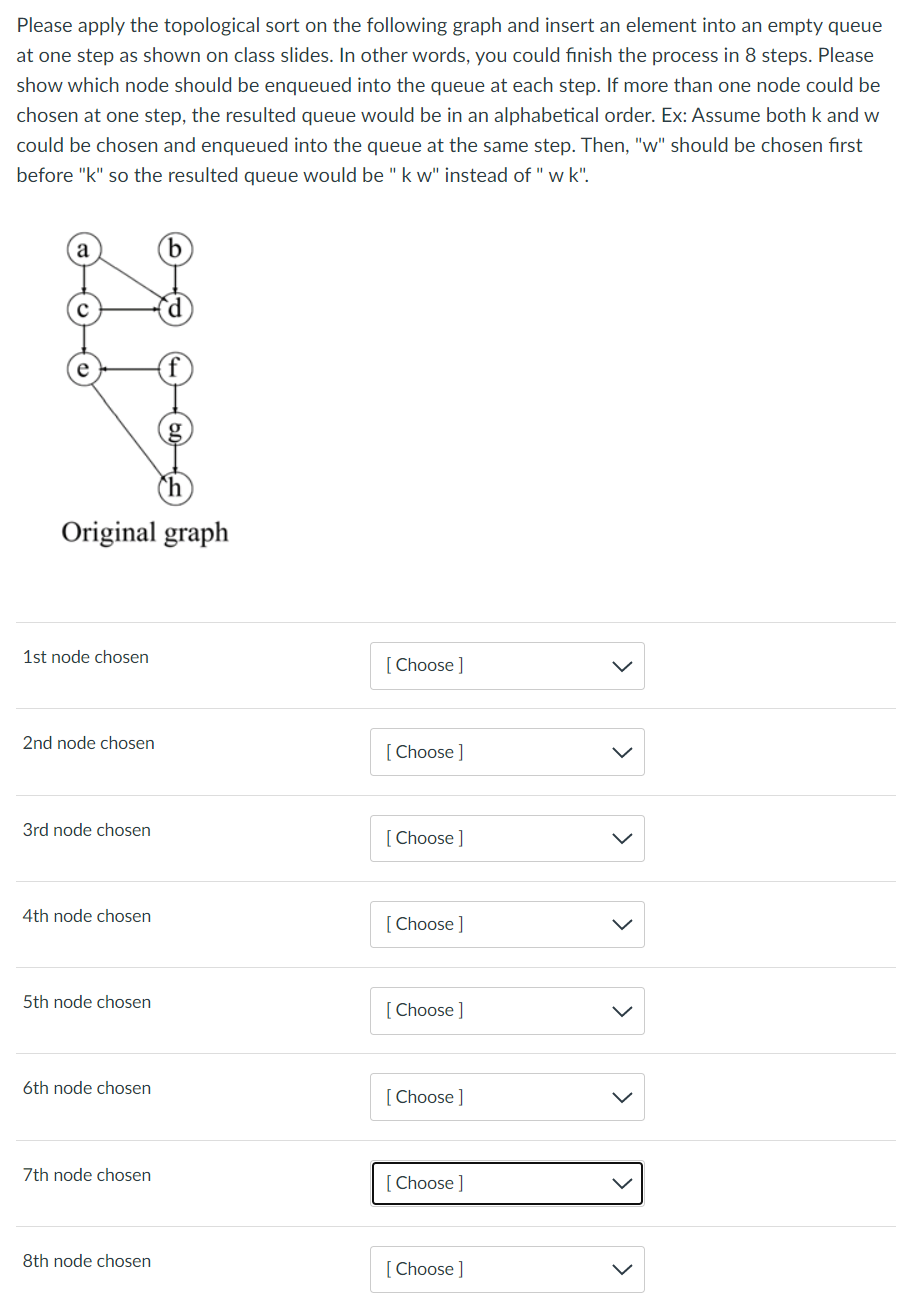This screenshot has width=909, height=1309.
Task: Select node 'g' in the graph
Action: tap(175, 429)
